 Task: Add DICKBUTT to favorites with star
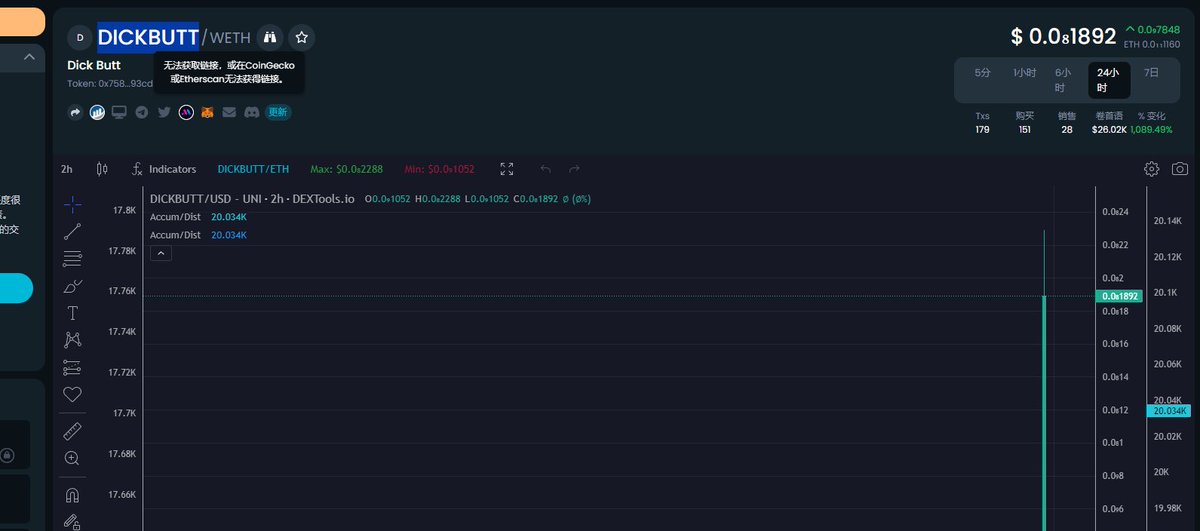tap(302, 38)
